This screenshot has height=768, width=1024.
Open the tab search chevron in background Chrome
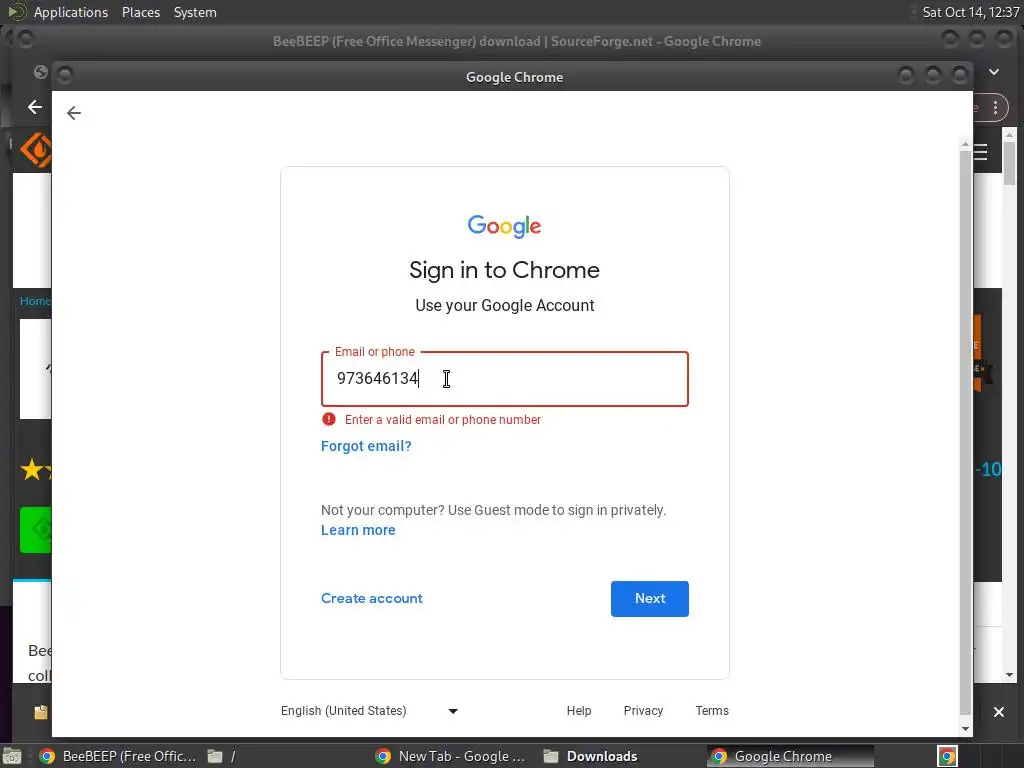click(x=994, y=72)
